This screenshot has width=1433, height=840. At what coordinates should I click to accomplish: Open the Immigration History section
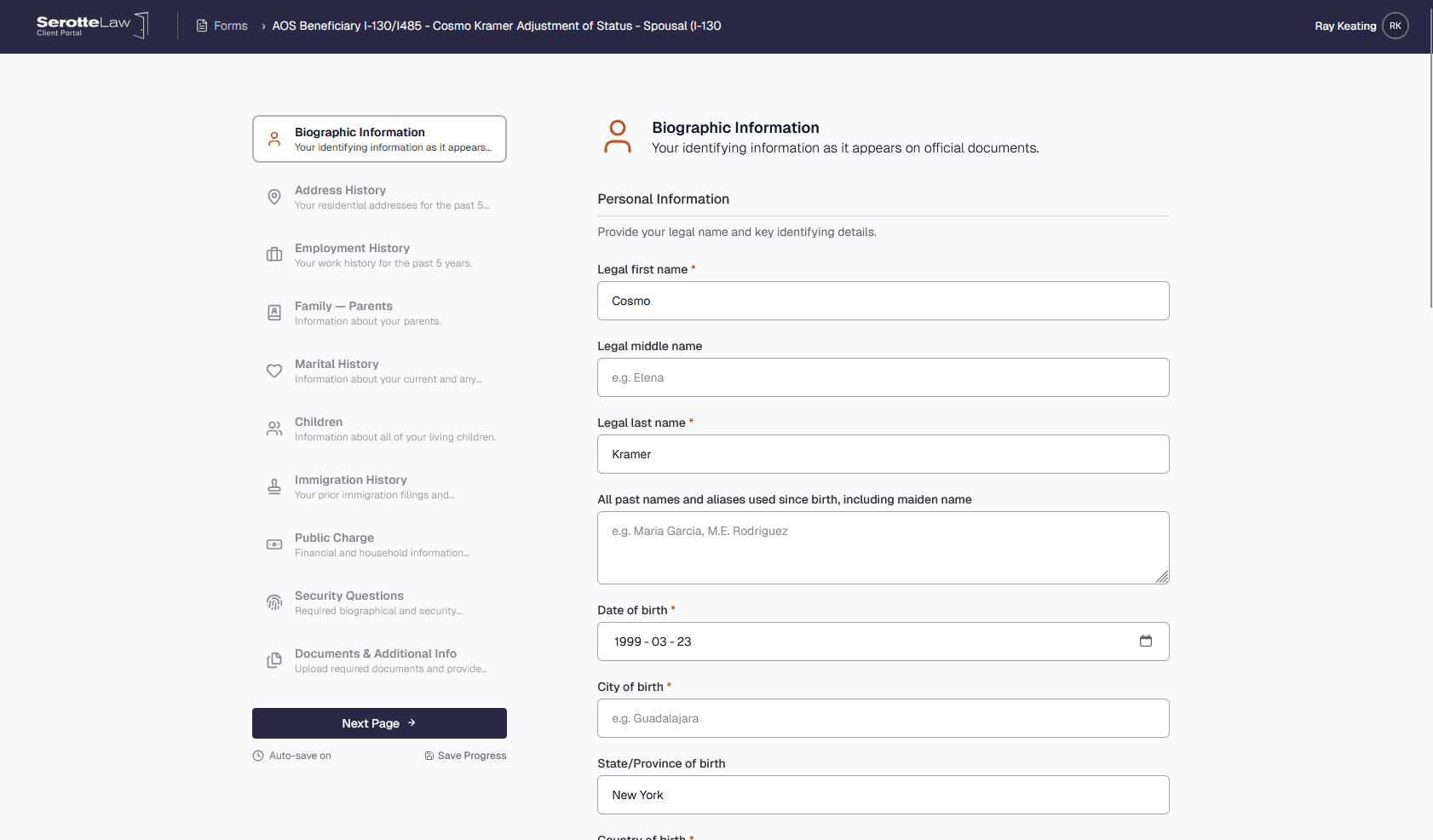pos(379,486)
